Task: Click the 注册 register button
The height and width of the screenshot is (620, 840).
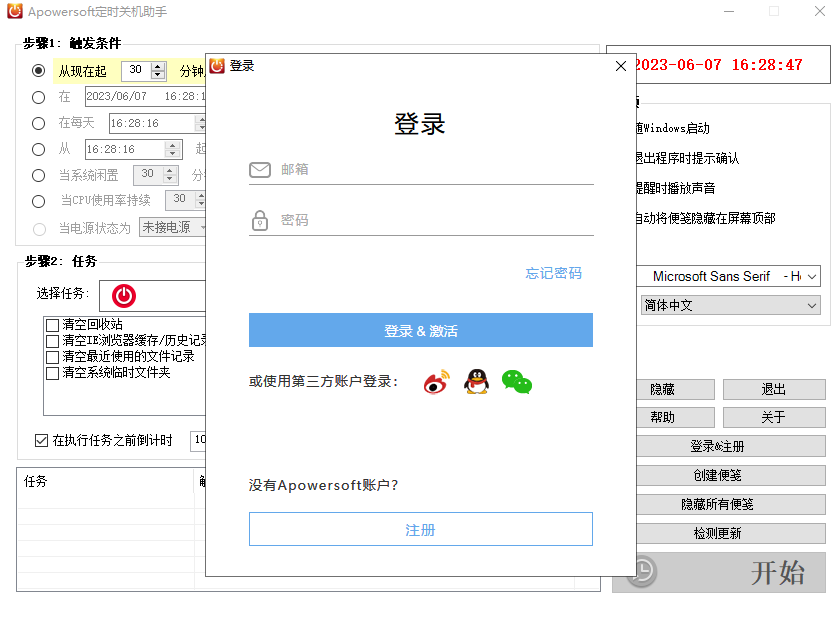Action: (x=421, y=529)
